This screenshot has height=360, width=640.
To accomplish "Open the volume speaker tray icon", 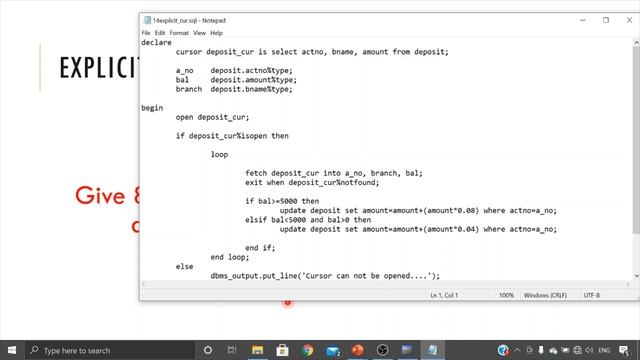I will click(x=589, y=350).
